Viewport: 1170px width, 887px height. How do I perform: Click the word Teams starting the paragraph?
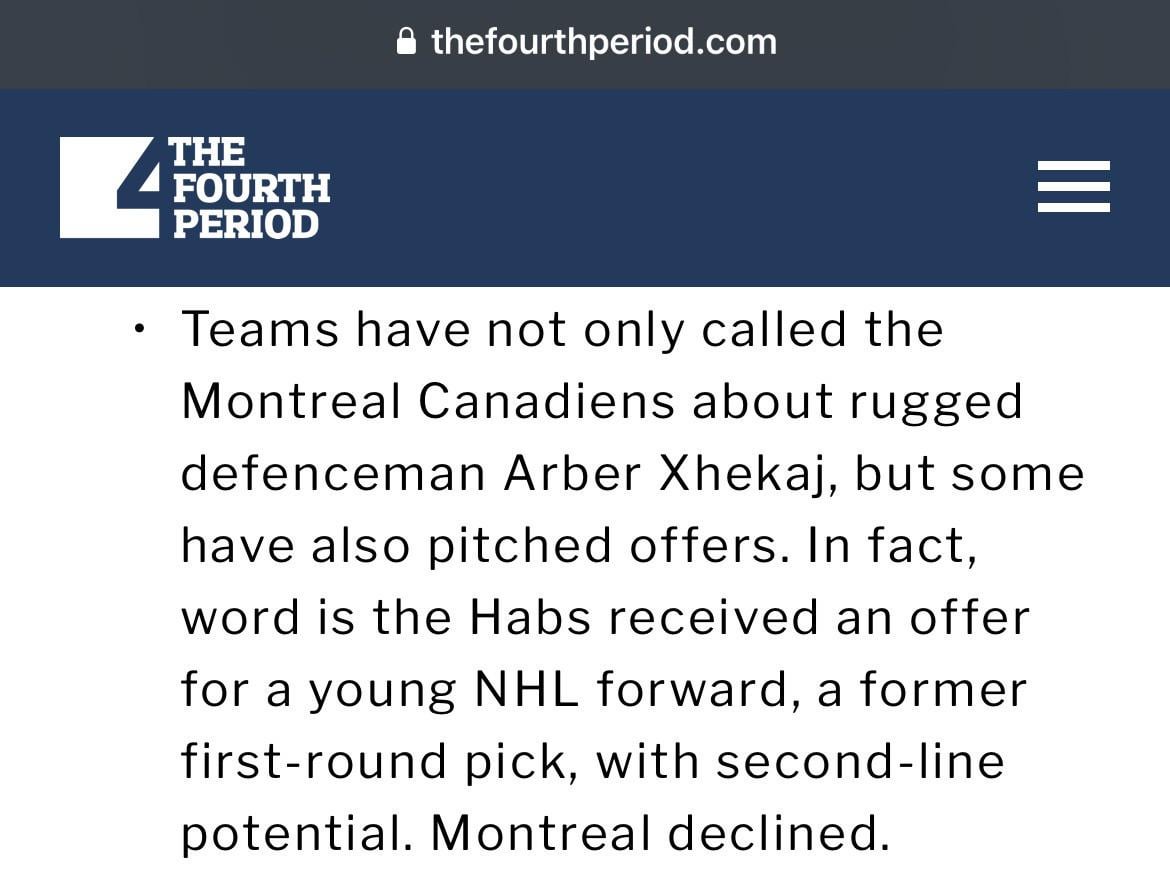pyautogui.click(x=260, y=329)
